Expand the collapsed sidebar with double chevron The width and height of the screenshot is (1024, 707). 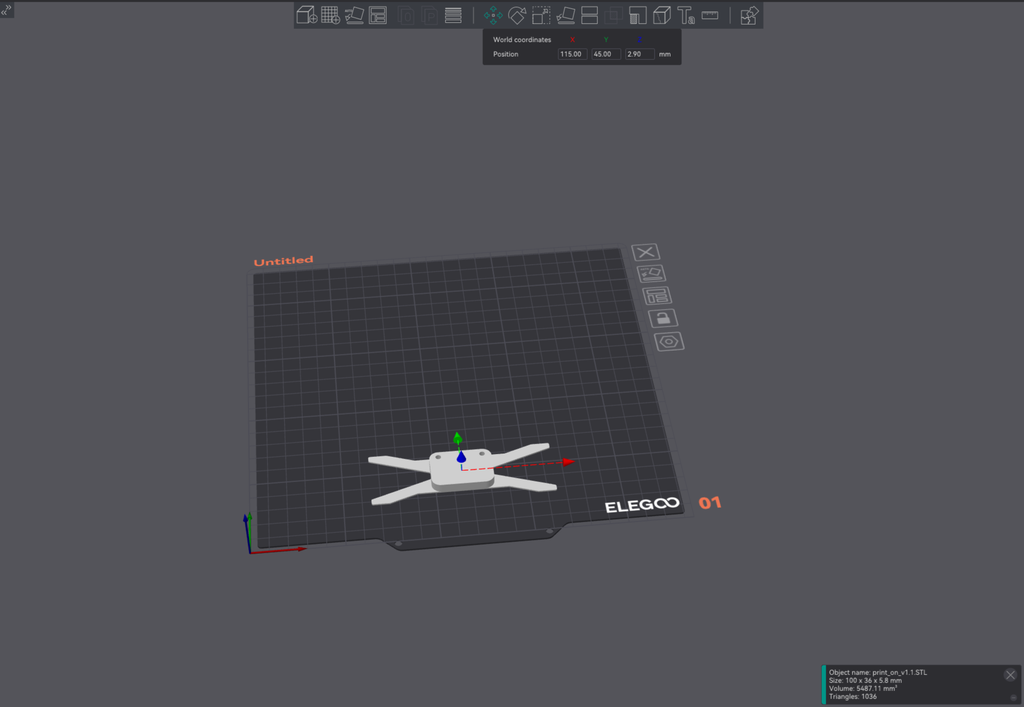6,9
